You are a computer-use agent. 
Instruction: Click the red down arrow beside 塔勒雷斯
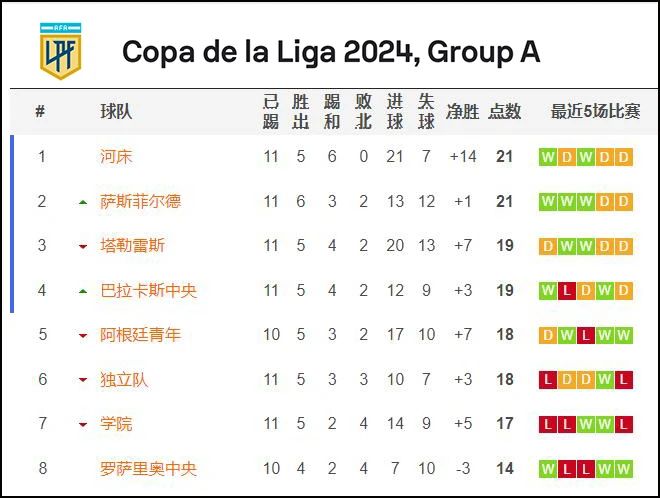pyautogui.click(x=83, y=246)
